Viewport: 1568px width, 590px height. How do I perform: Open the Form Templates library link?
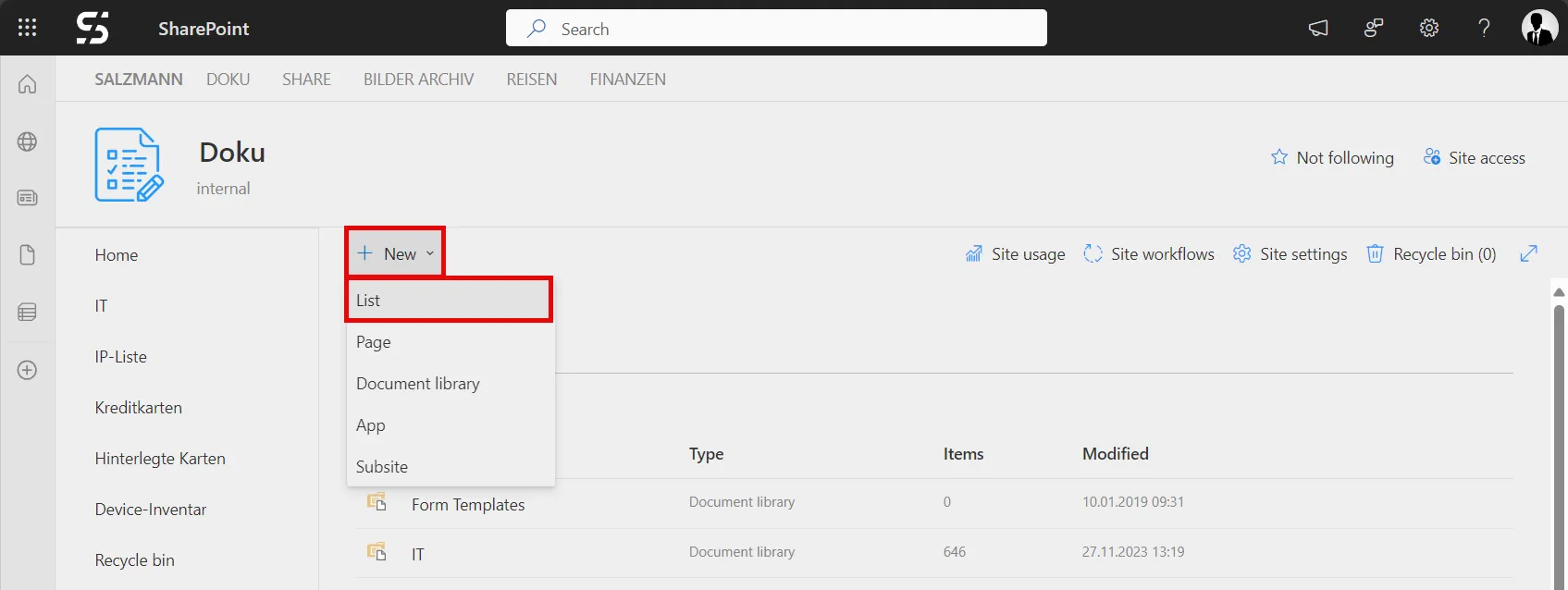coord(468,505)
